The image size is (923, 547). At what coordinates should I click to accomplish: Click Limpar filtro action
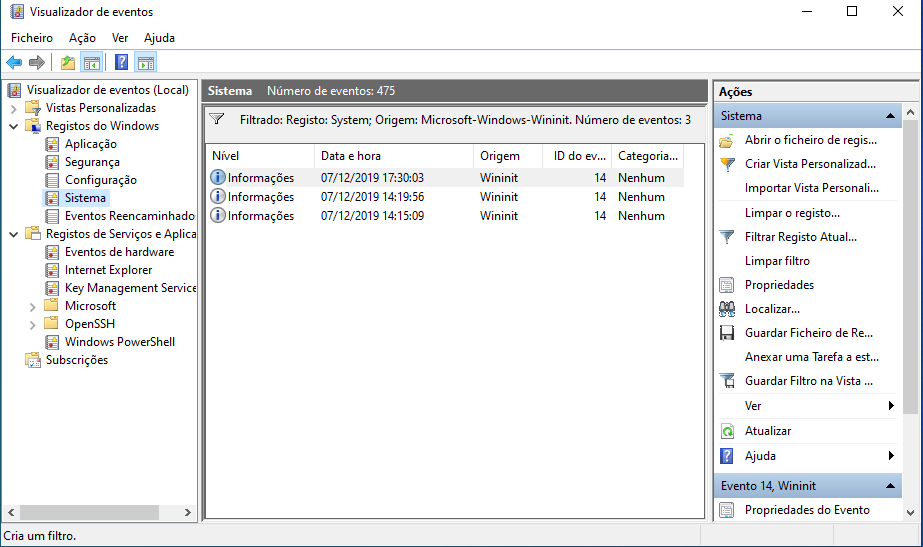pos(777,261)
